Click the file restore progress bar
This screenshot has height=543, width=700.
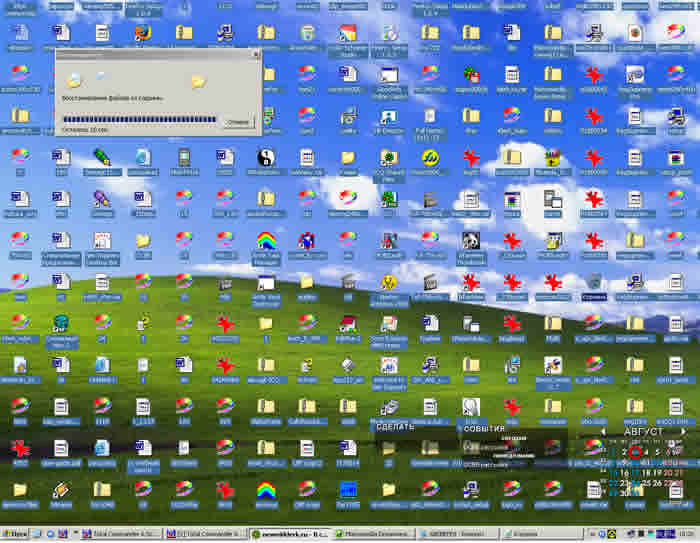tap(139, 119)
